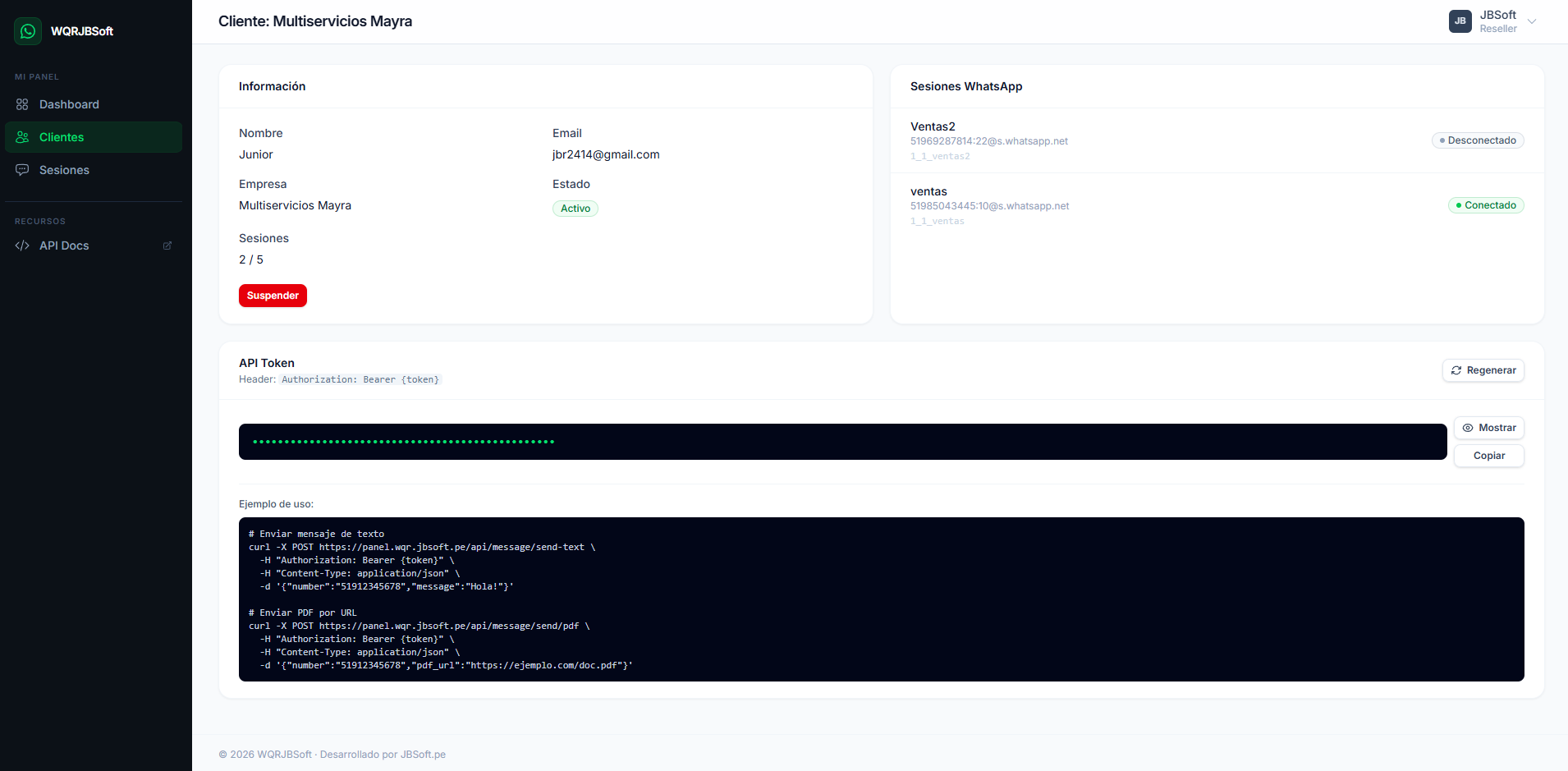Click the Conectado status badge for ventas

1485,205
